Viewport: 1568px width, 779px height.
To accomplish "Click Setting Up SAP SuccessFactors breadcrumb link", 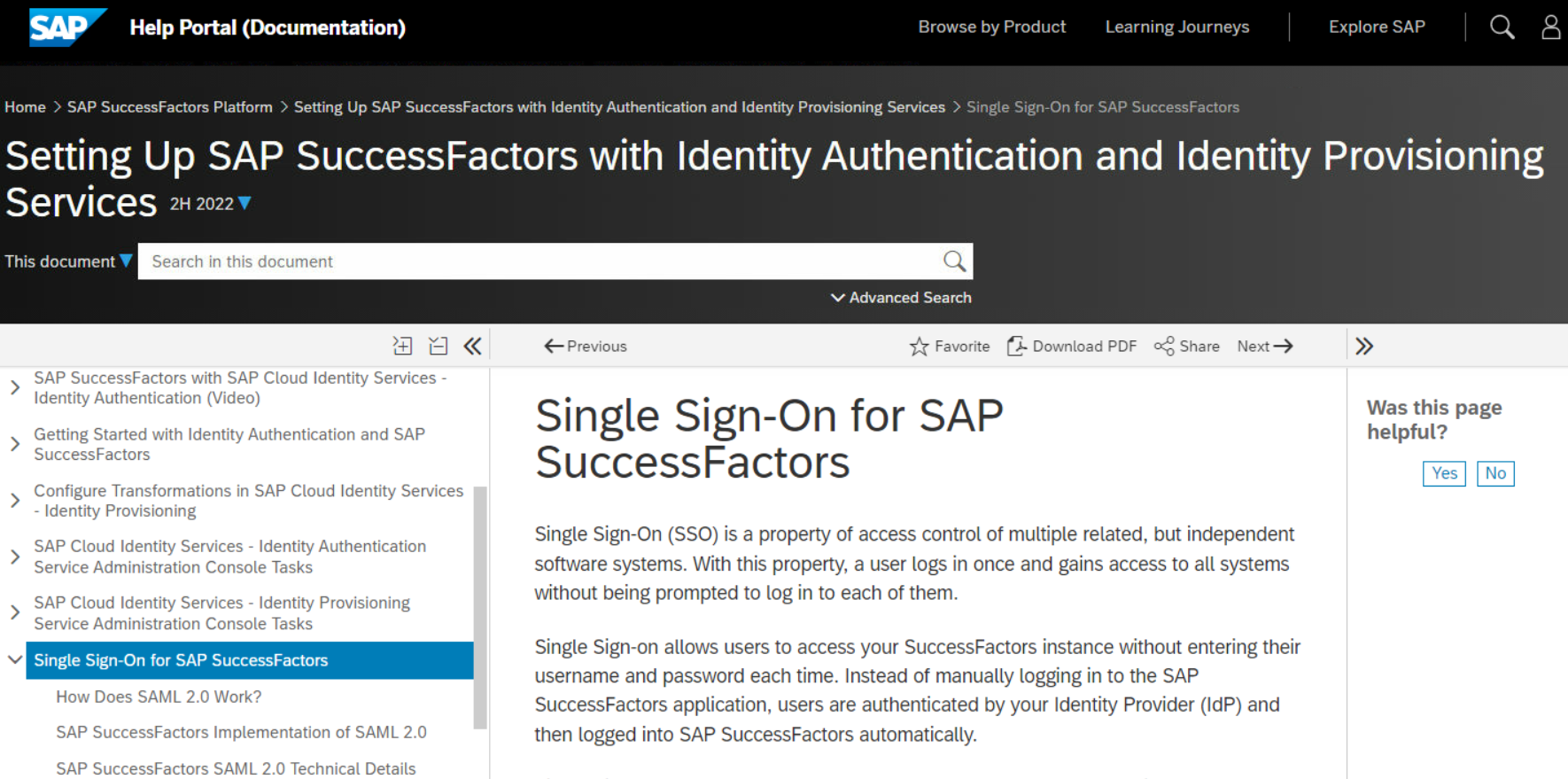I will pyautogui.click(x=619, y=107).
